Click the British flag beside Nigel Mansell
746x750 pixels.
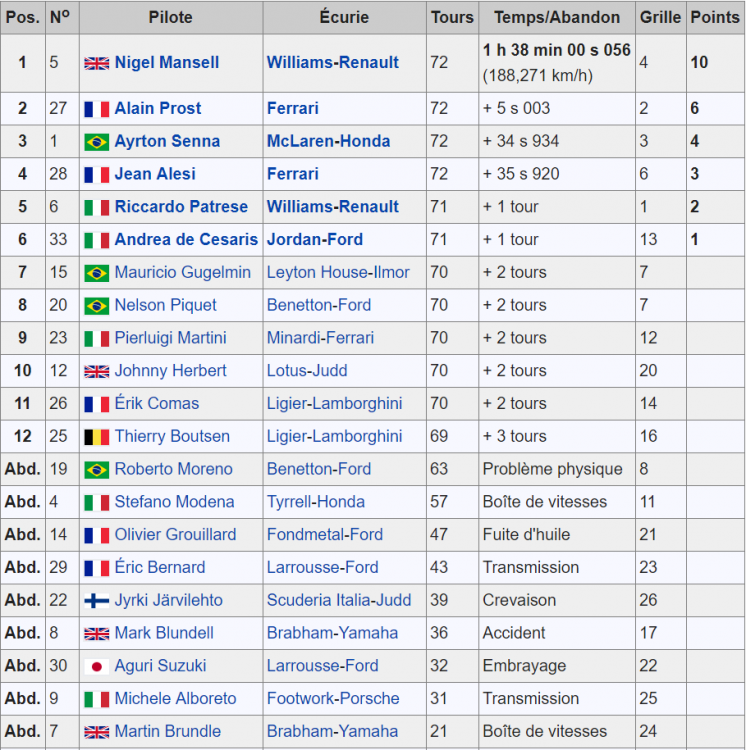coord(97,63)
